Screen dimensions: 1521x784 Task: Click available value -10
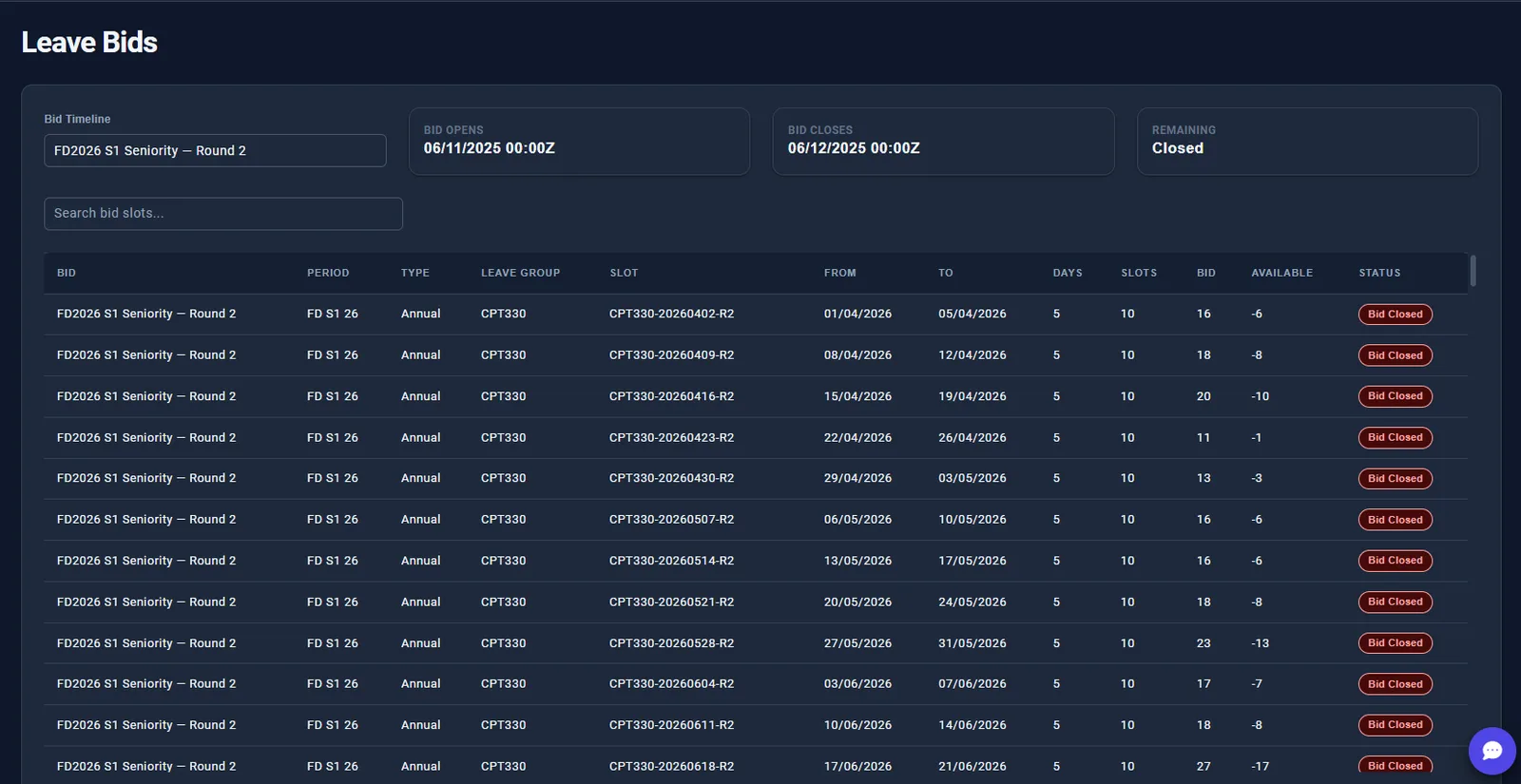coord(1260,396)
